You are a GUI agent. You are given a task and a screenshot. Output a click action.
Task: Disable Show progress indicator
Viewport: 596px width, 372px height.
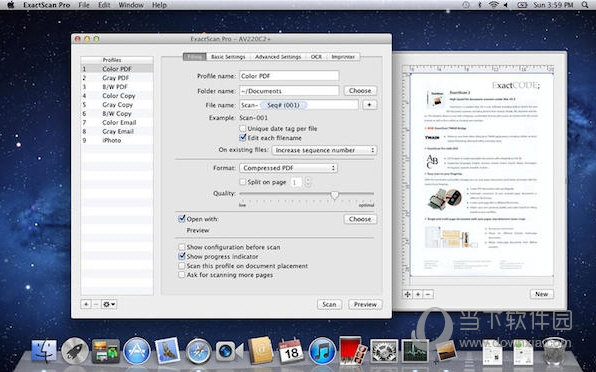182,256
